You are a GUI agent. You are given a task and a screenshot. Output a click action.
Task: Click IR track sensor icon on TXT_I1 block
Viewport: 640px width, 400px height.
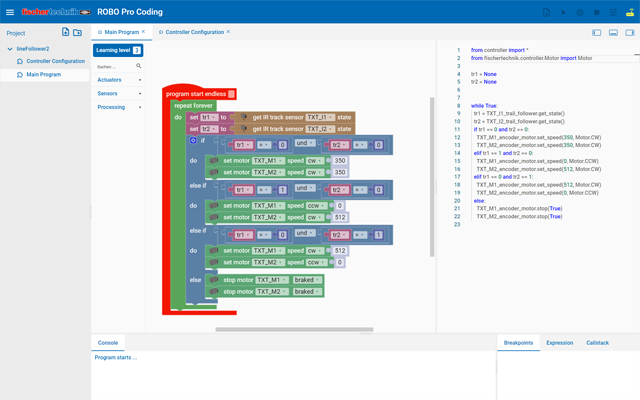click(x=244, y=118)
